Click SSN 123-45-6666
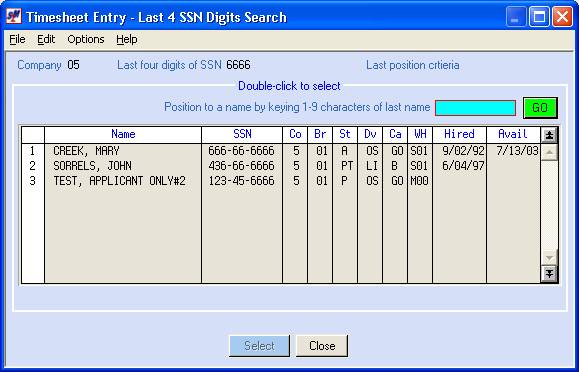Image resolution: width=579 pixels, height=372 pixels. click(x=241, y=181)
